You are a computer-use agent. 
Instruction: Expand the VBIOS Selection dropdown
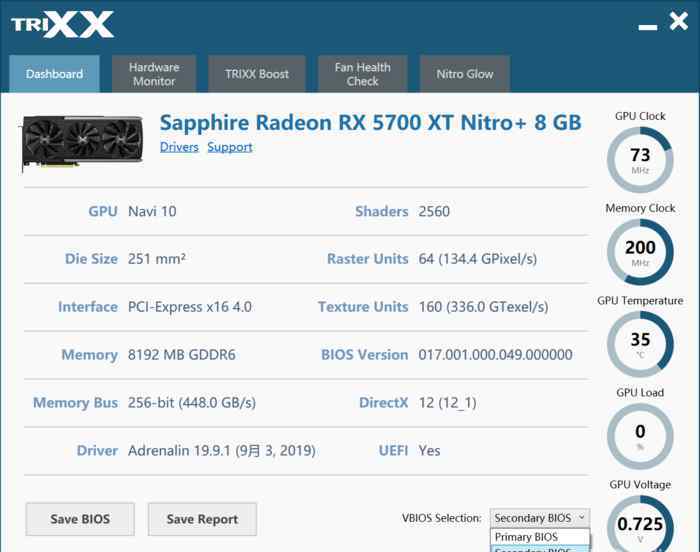pos(540,518)
